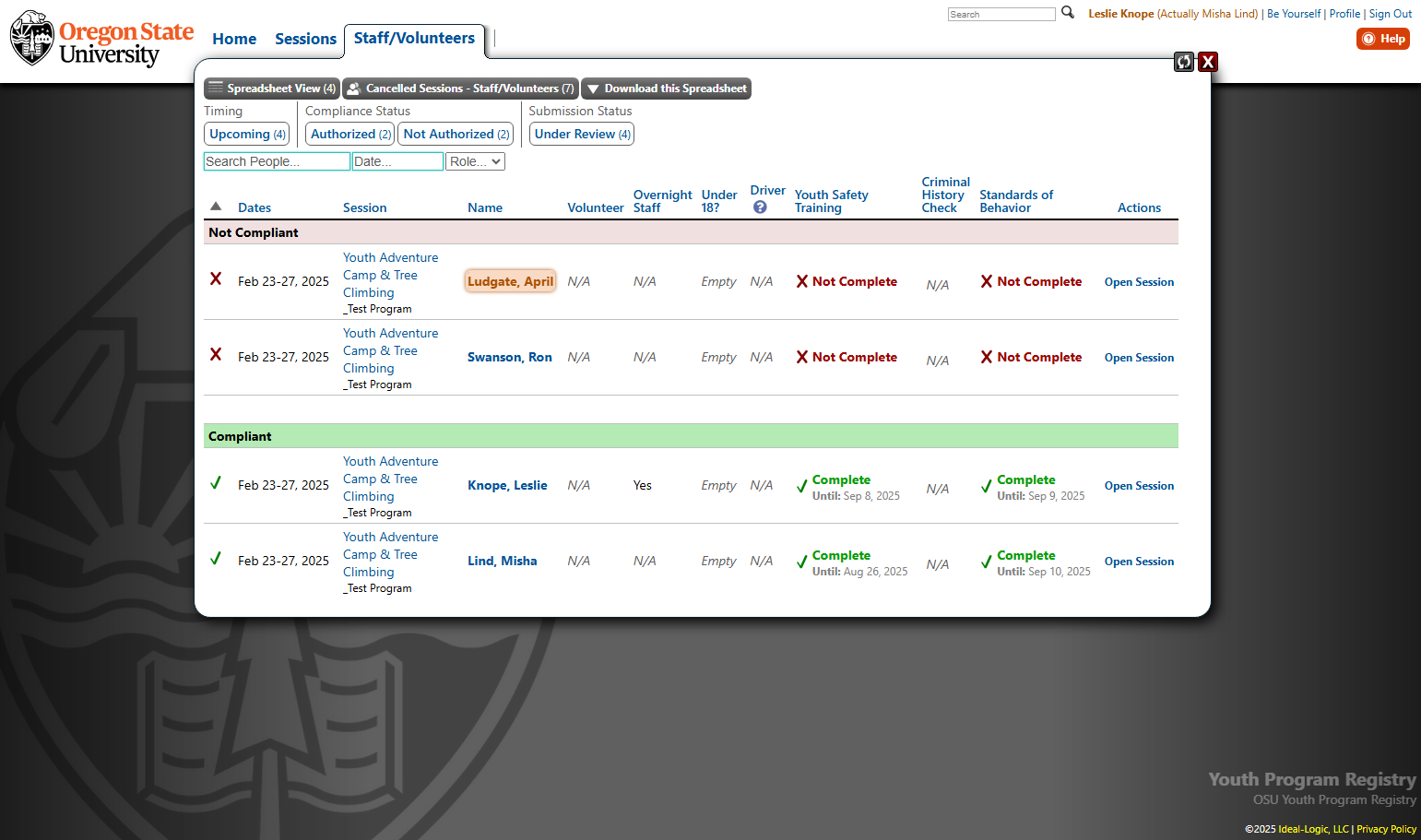Open Spreadsheet View (4)
1421x840 pixels.
point(272,89)
